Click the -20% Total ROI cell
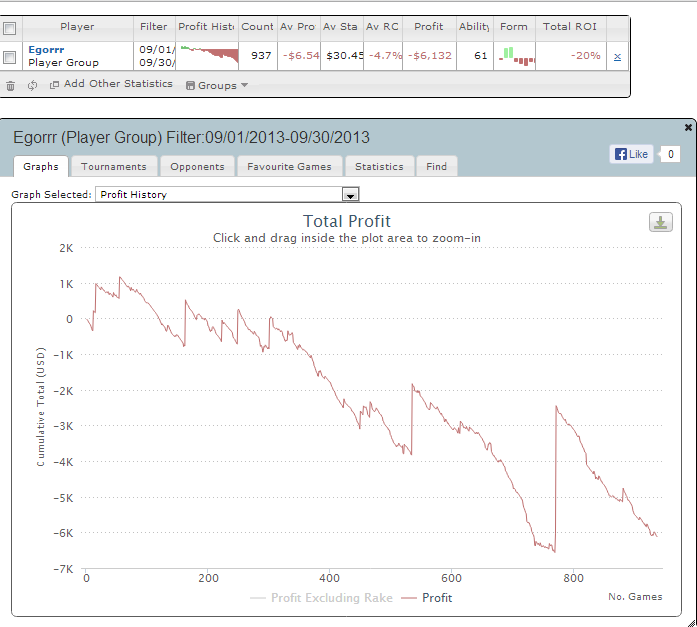The image size is (697, 627). (571, 56)
